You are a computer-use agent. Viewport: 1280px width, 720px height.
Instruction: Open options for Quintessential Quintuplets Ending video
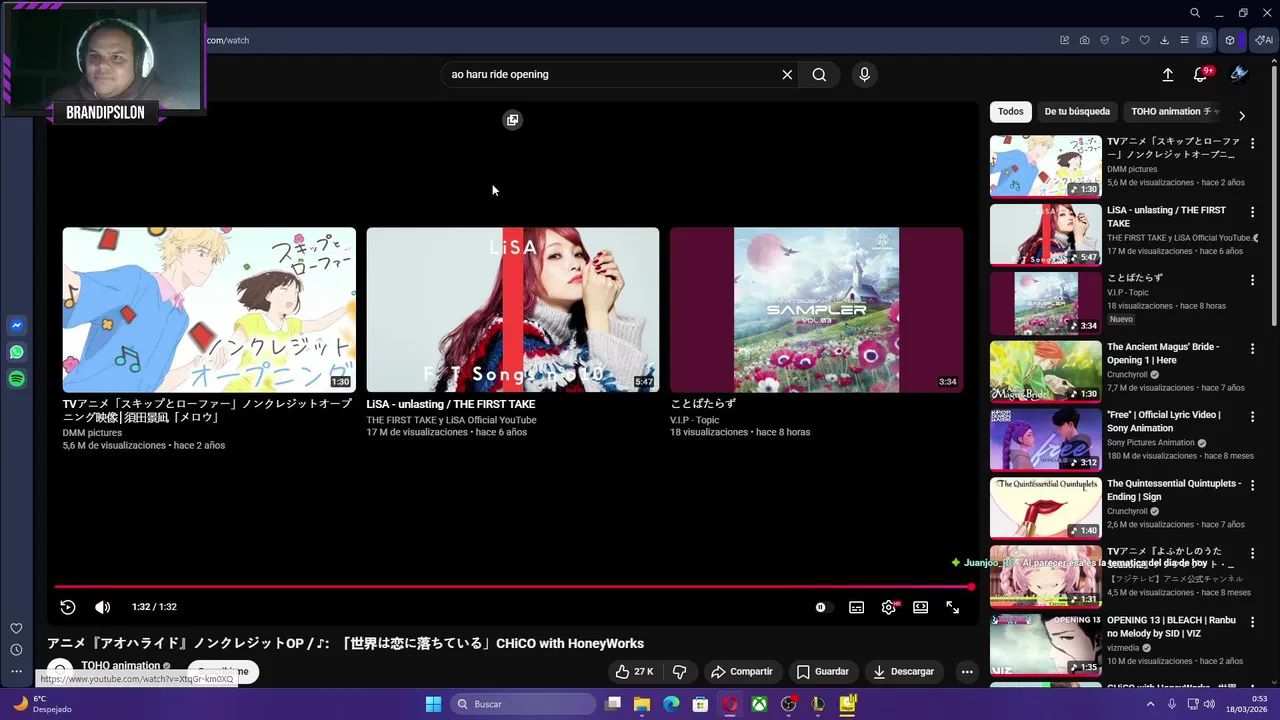1252,485
